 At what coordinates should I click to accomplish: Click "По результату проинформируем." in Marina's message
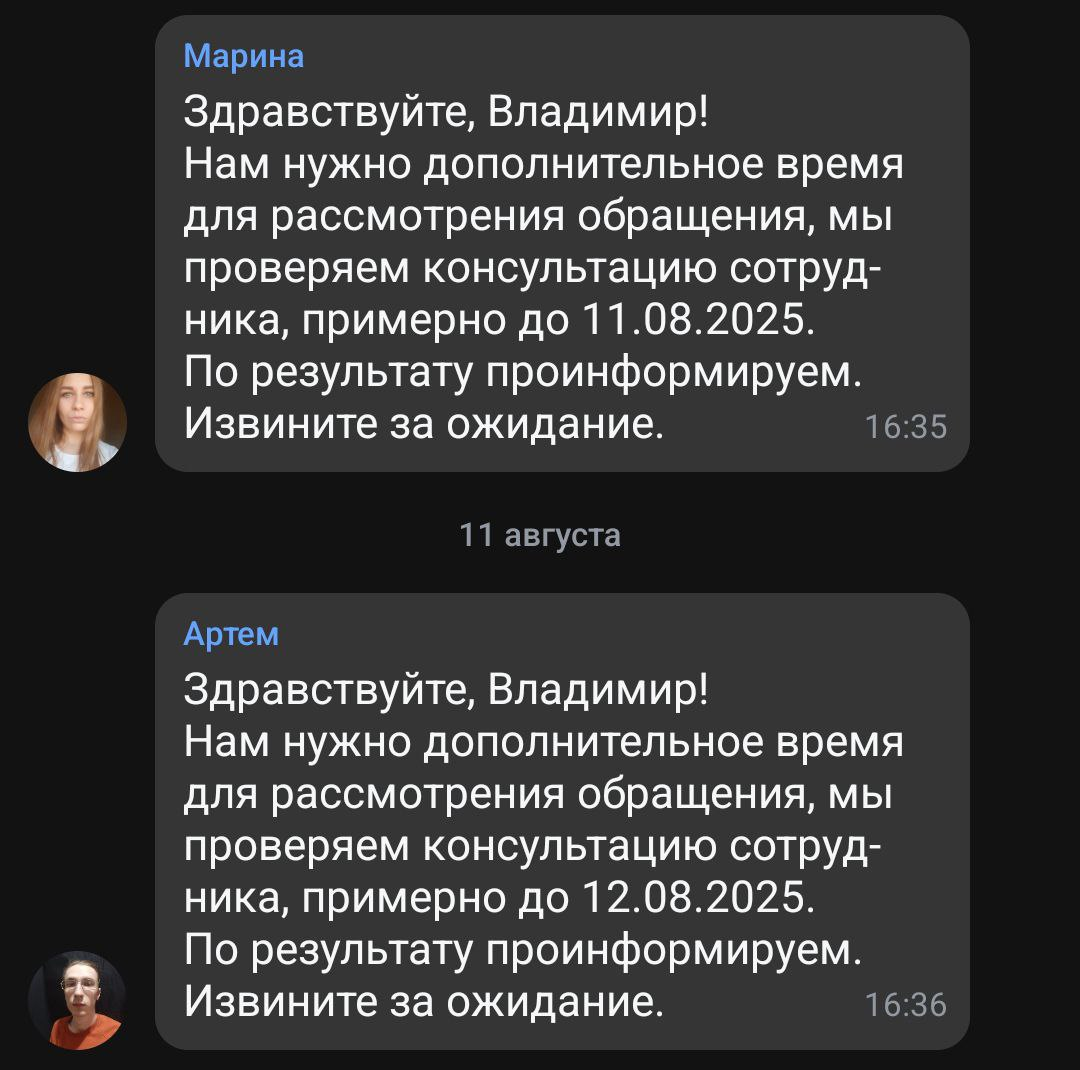click(x=522, y=373)
